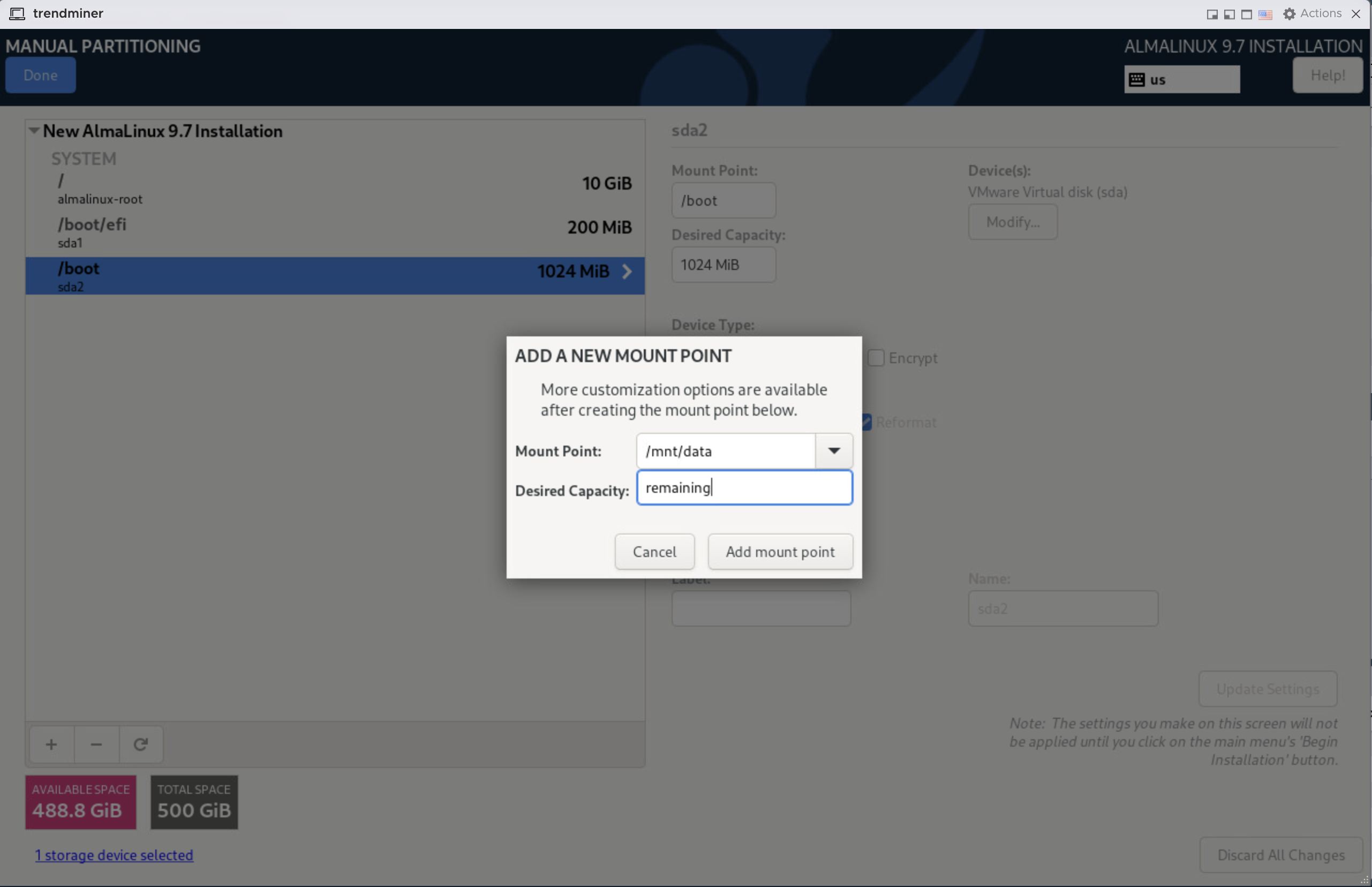
Task: Click the US flag keyboard icon in the console bar
Action: pyautogui.click(x=1265, y=14)
